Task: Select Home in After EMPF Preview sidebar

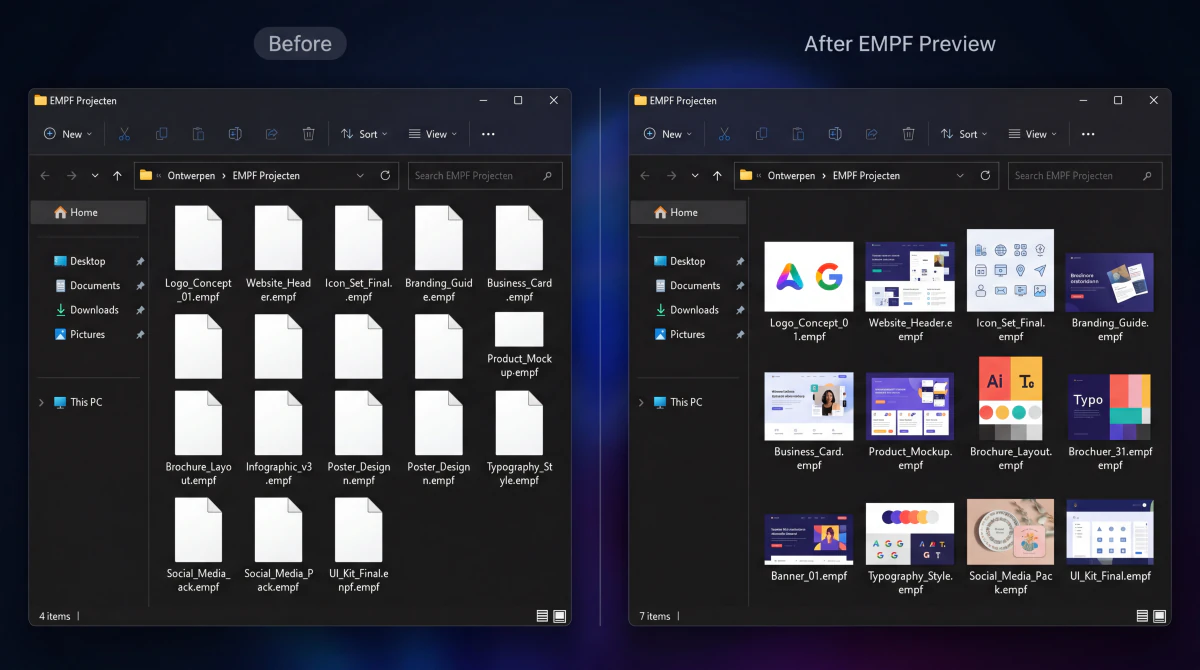Action: 688,212
